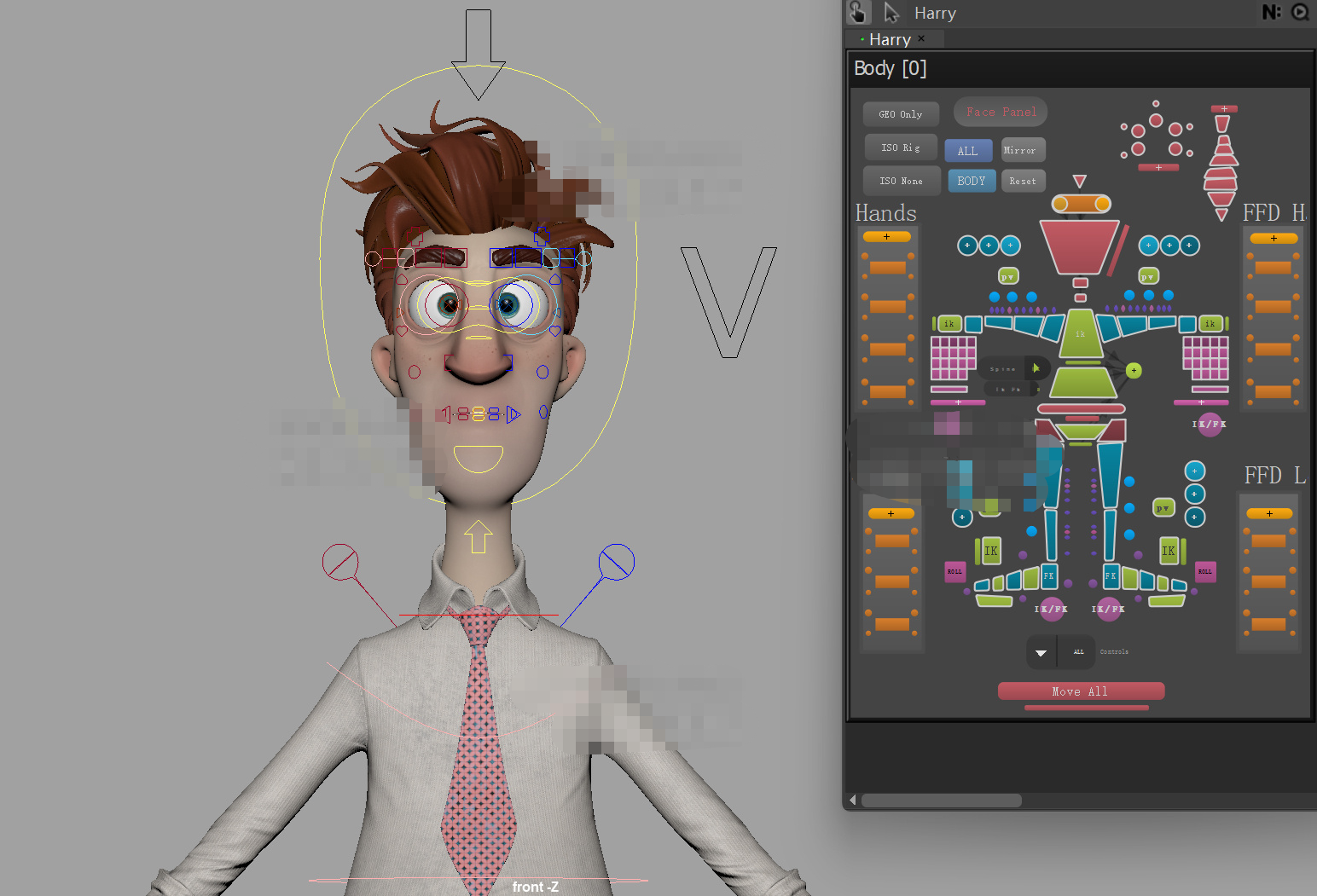
Task: Select the yellow up arrow neck control
Action: [x=479, y=536]
